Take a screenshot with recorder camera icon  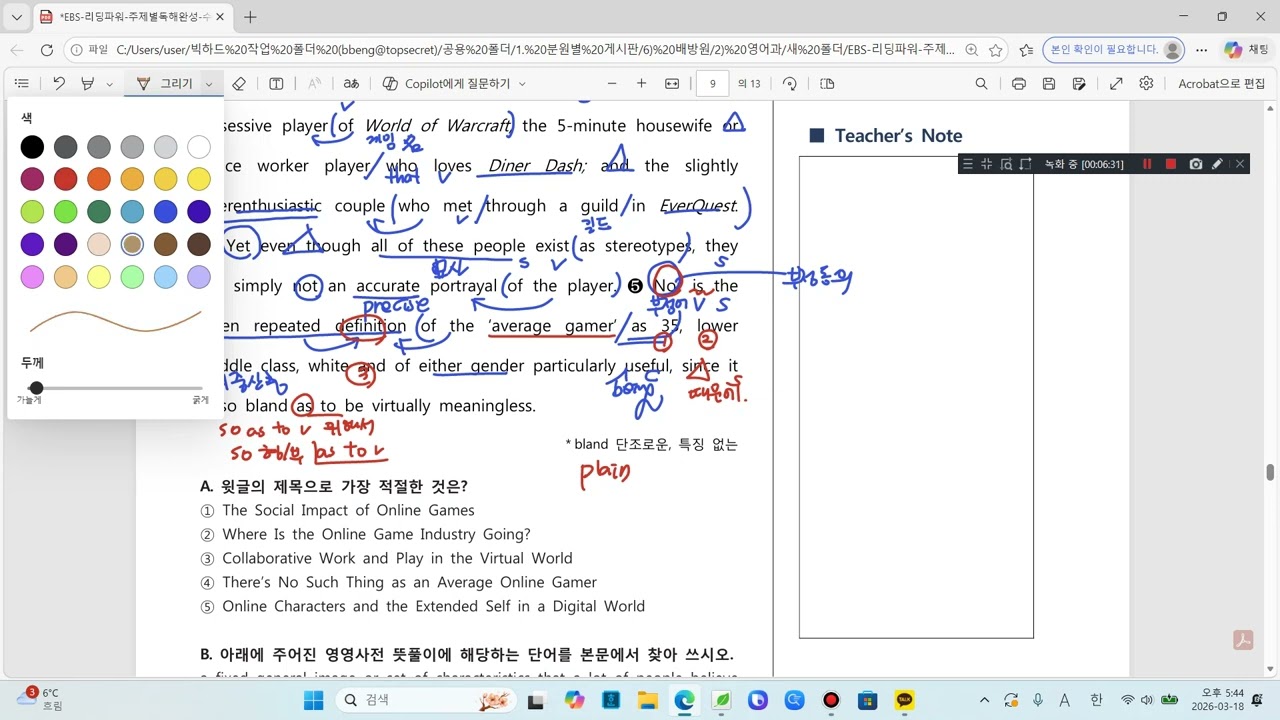click(1195, 164)
